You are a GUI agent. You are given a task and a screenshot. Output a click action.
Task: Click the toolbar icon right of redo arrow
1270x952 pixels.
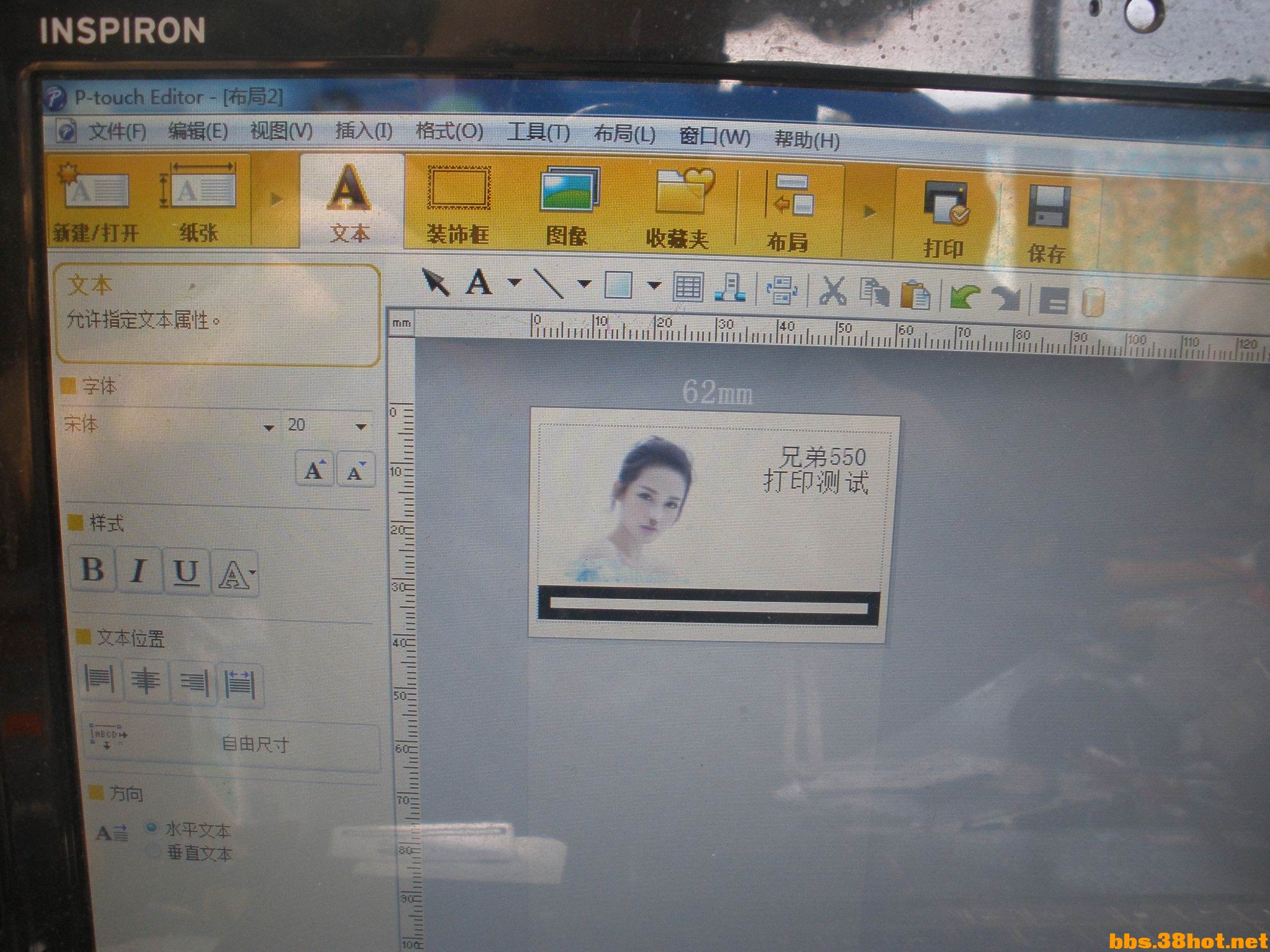point(1054,301)
